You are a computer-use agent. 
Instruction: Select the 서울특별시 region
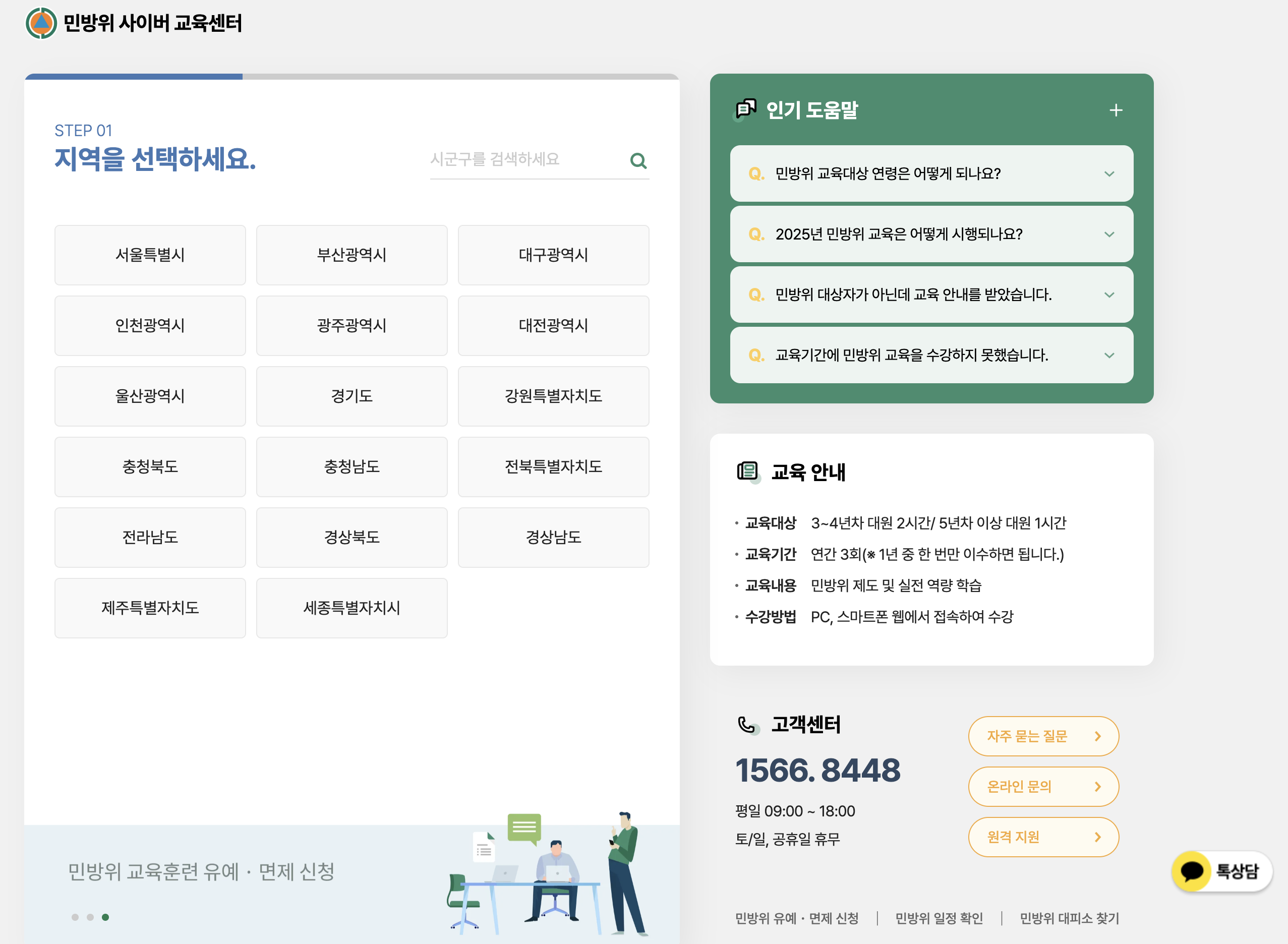point(150,256)
